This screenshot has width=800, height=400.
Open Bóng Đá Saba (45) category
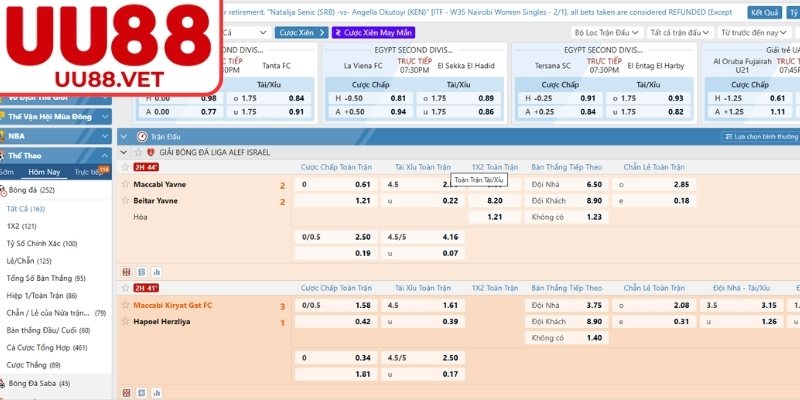[40, 383]
